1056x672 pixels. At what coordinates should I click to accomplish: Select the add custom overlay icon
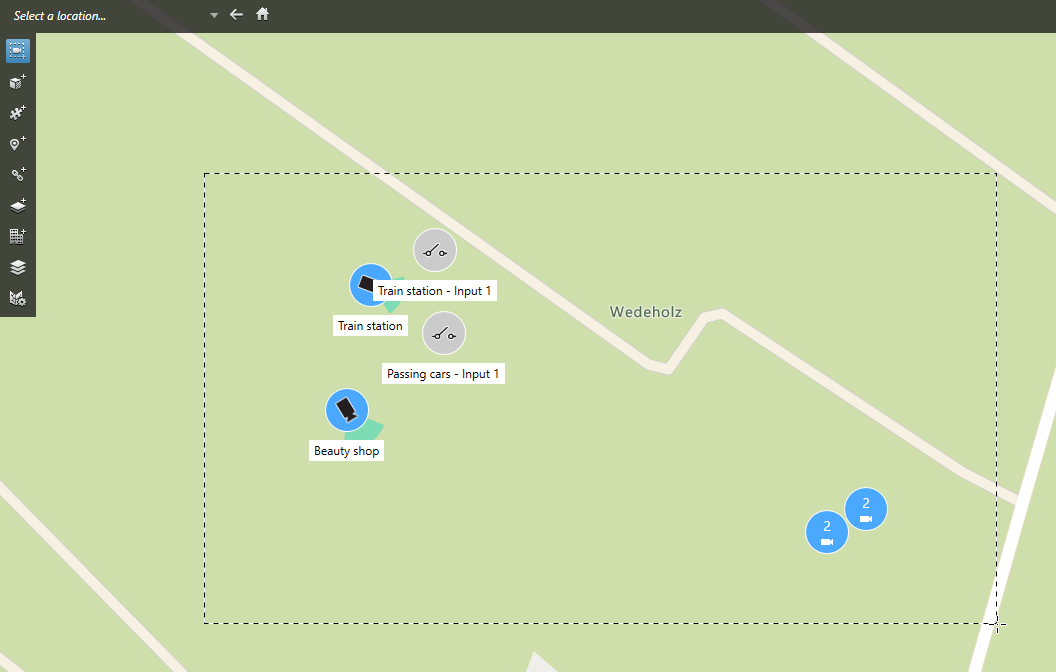(x=17, y=206)
